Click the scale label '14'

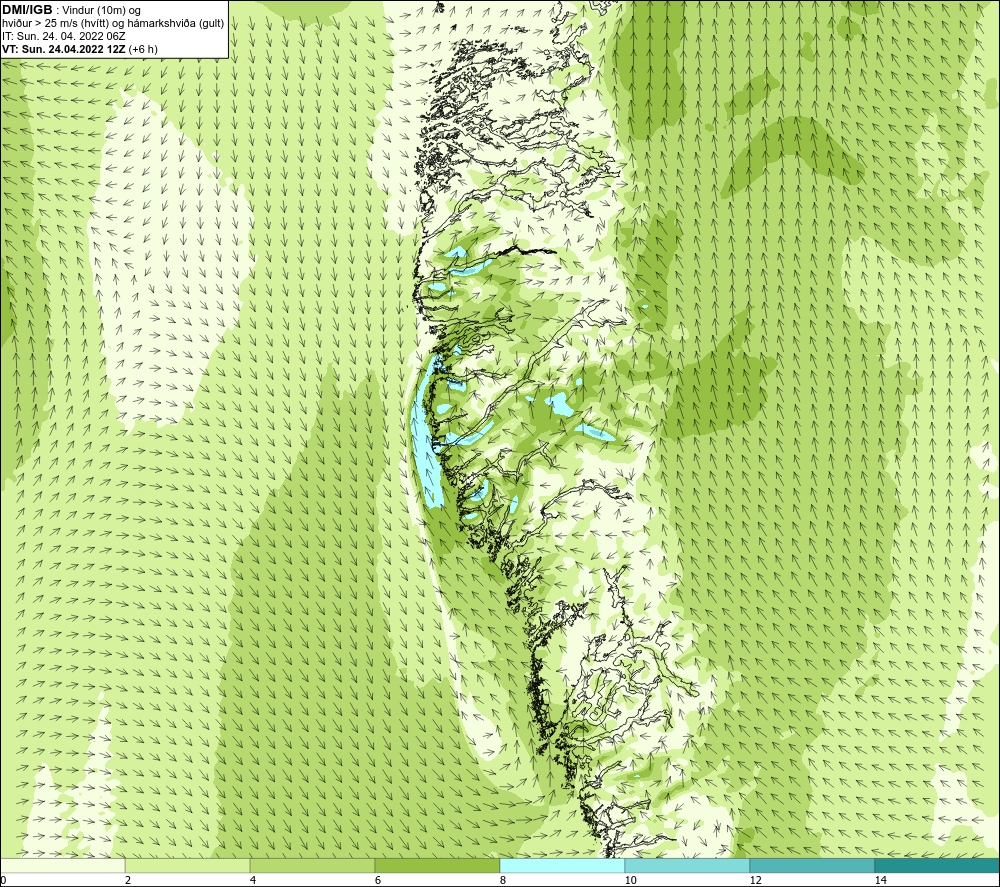point(881,880)
